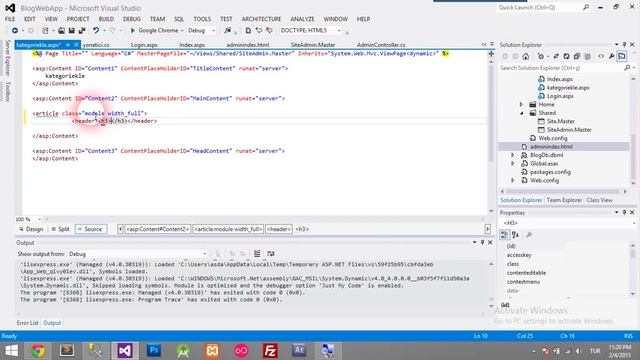Open the FILE menu
This screenshot has width=640, height=360.
[10, 19]
